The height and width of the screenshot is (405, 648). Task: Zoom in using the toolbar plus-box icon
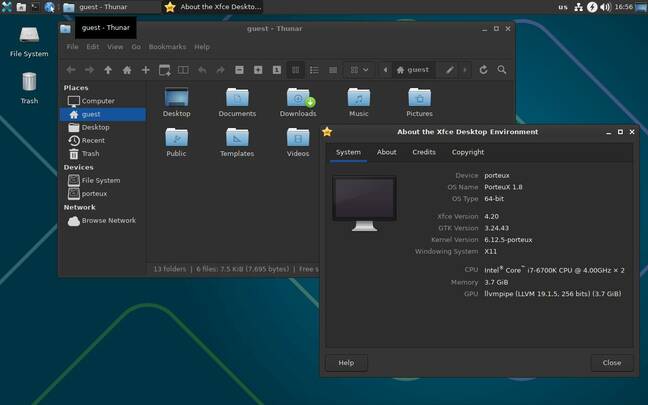pyautogui.click(x=258, y=70)
